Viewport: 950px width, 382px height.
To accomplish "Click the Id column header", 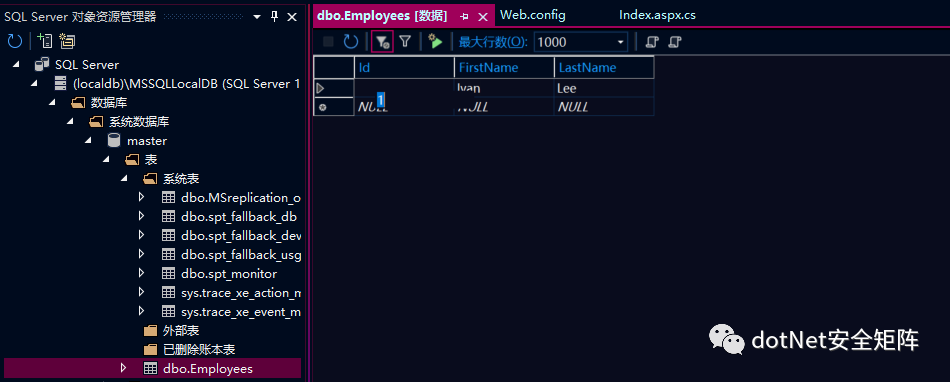I will click(404, 67).
